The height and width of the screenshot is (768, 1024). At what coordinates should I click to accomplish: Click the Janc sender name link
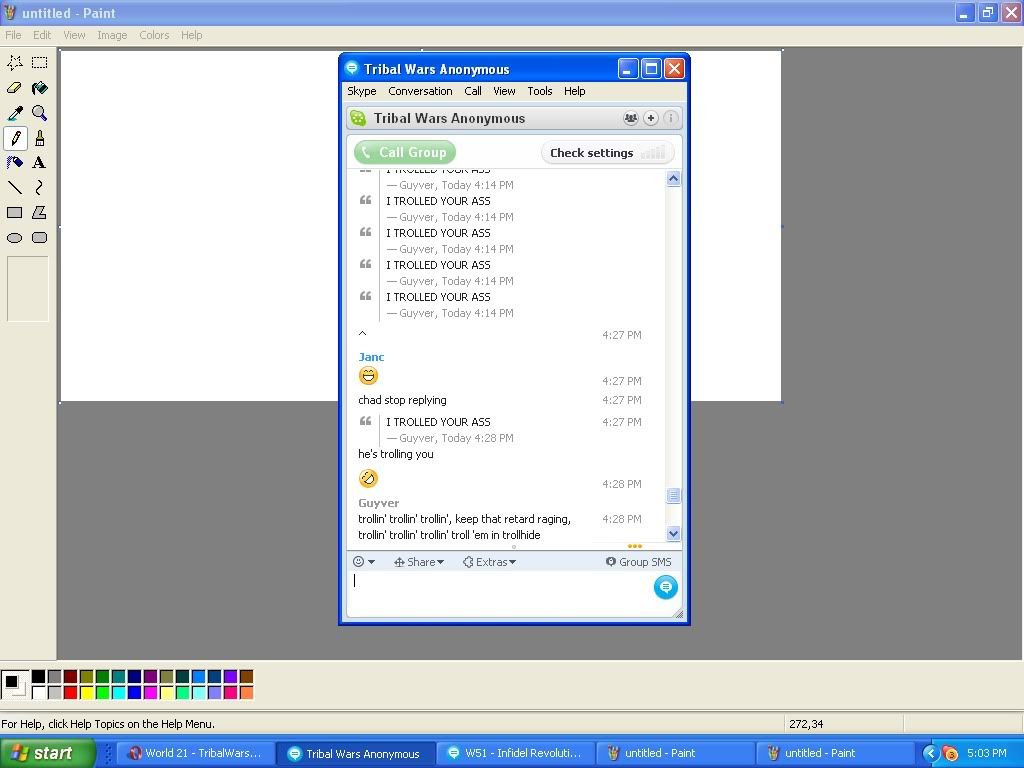(x=371, y=357)
